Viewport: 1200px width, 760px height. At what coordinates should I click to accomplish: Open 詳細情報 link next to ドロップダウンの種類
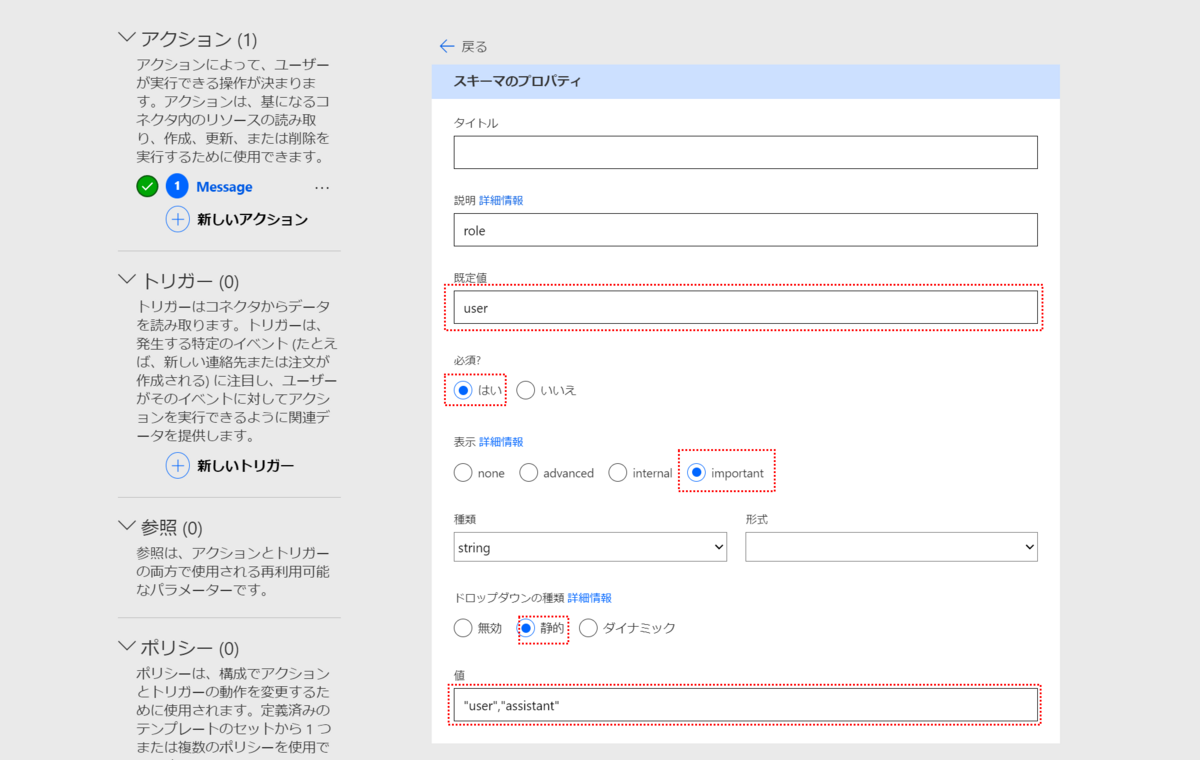pyautogui.click(x=590, y=597)
